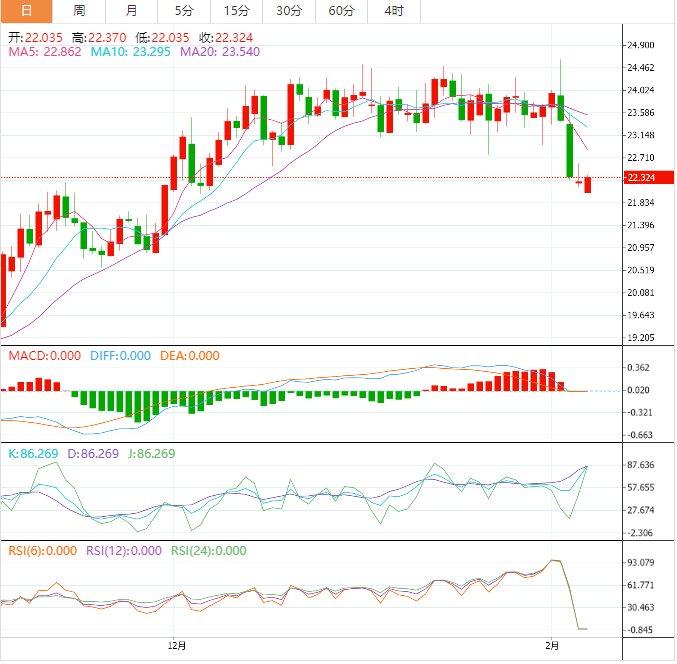Click the RSI(24):0.000 label
Viewport: 677px width, 664px height.
(x=209, y=551)
